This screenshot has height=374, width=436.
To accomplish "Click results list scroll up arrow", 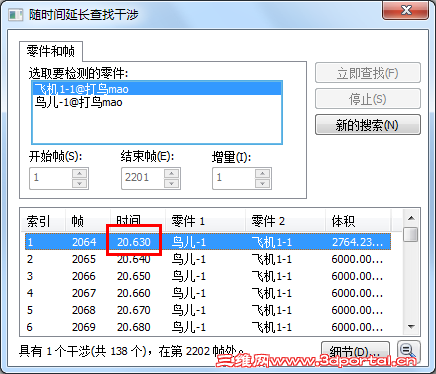I will click(411, 218).
